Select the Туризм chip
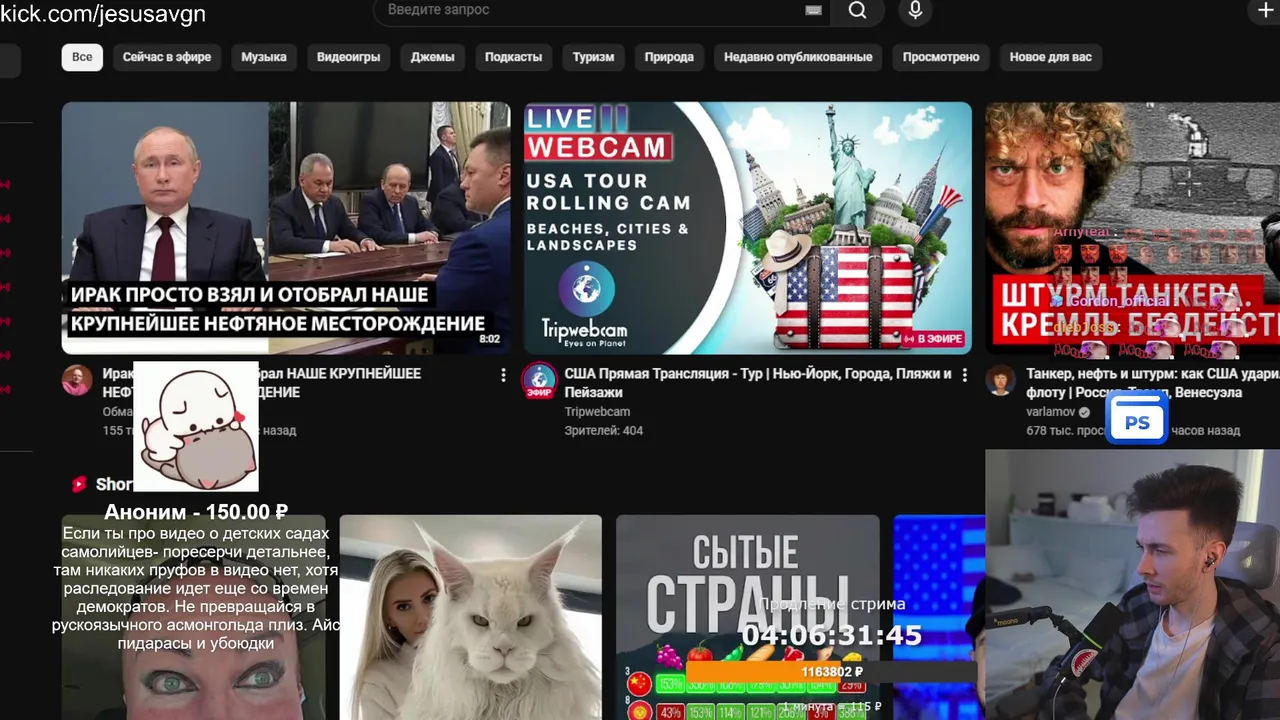Image resolution: width=1280 pixels, height=720 pixels. coord(593,57)
